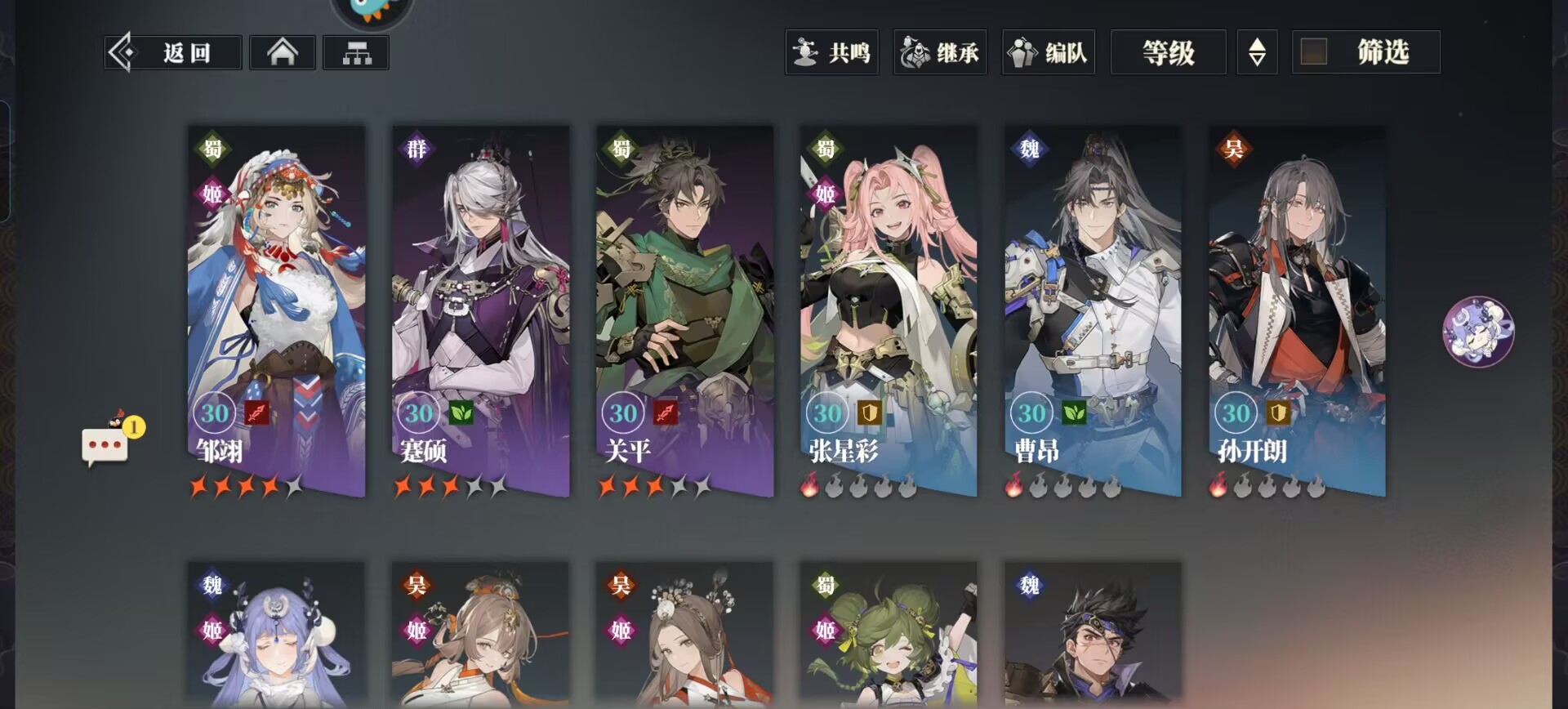Click the home icon button

point(283,52)
